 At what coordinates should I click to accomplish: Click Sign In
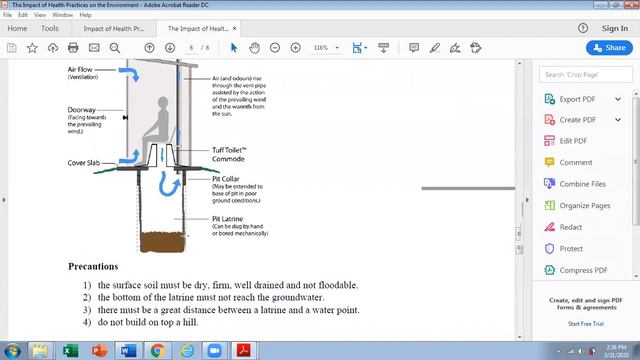pos(615,28)
